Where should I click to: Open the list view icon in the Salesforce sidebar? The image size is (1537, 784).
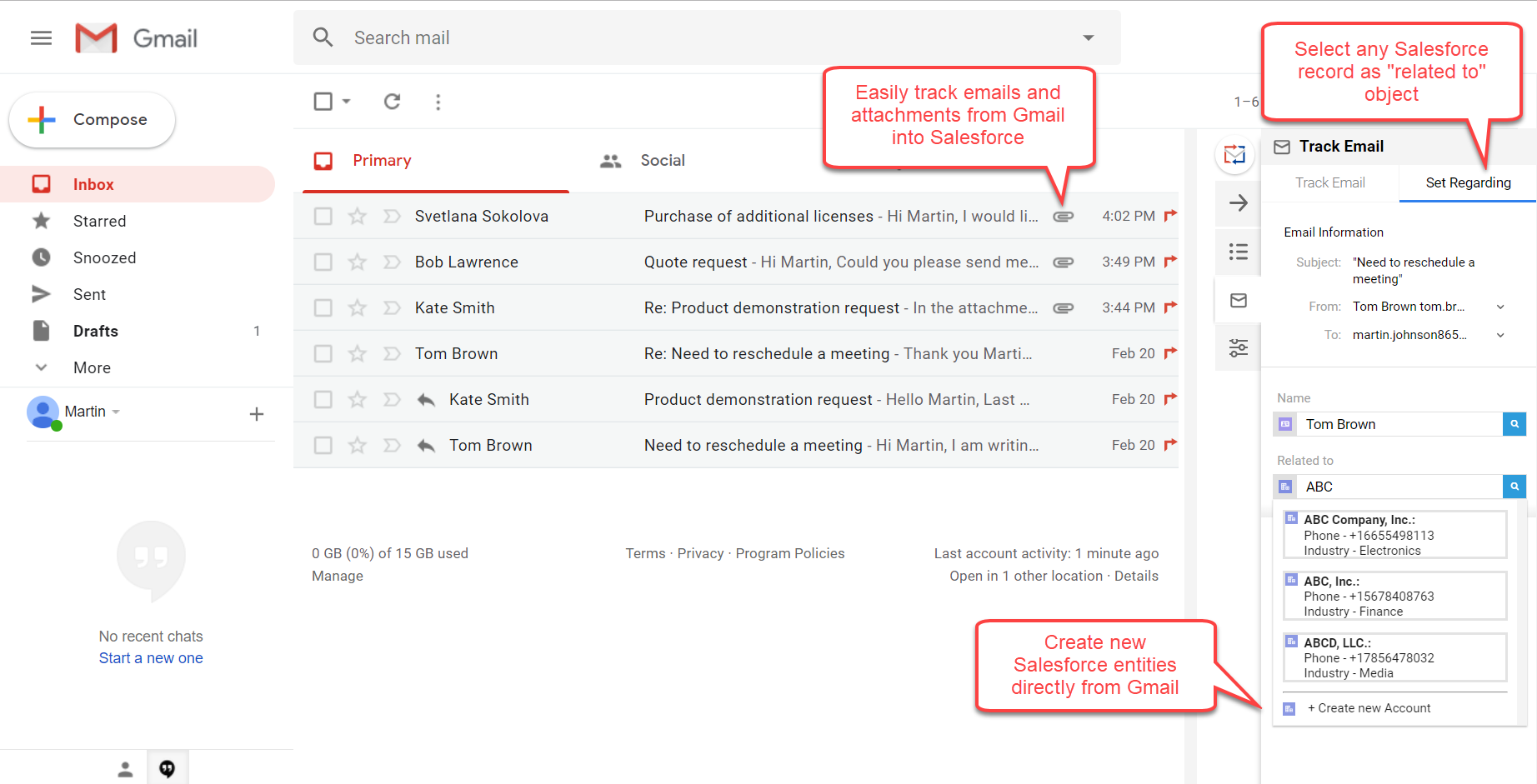click(1239, 252)
